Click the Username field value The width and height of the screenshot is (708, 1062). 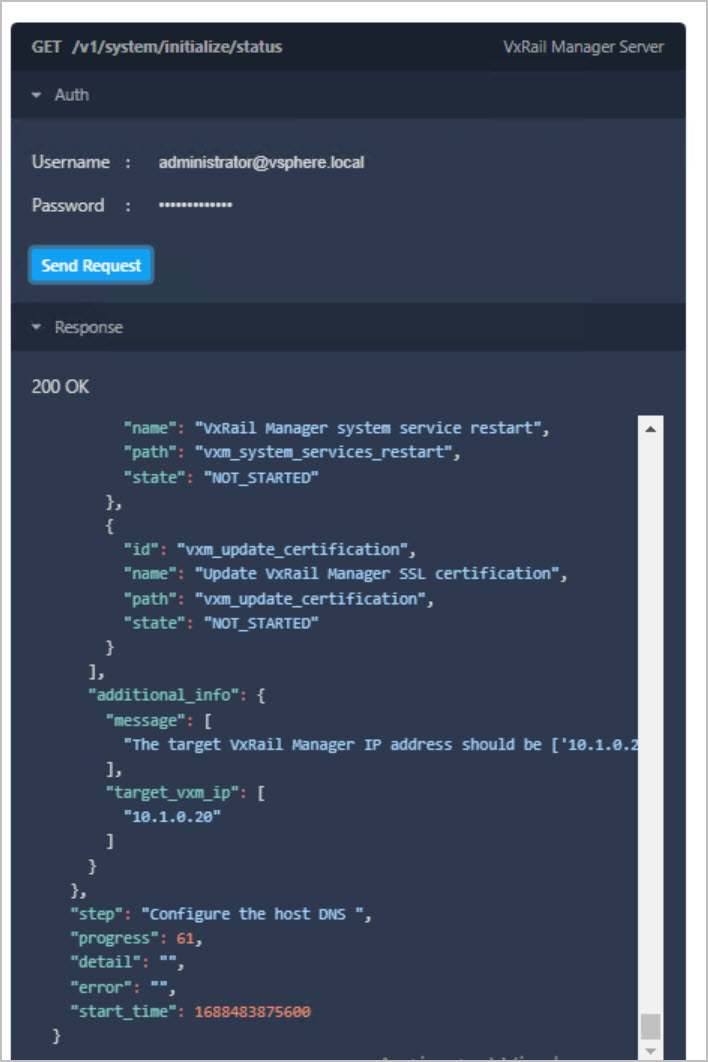[x=261, y=162]
